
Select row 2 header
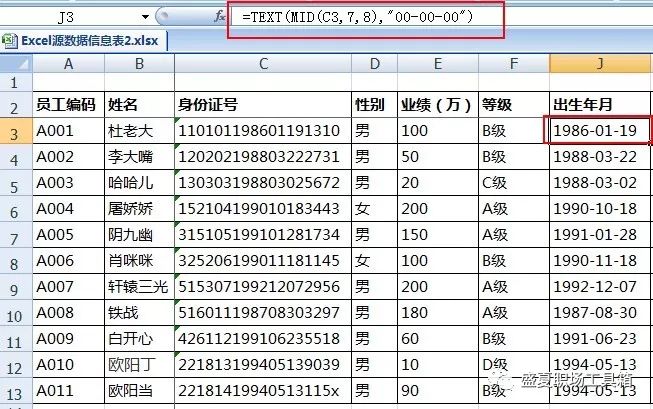[16, 107]
